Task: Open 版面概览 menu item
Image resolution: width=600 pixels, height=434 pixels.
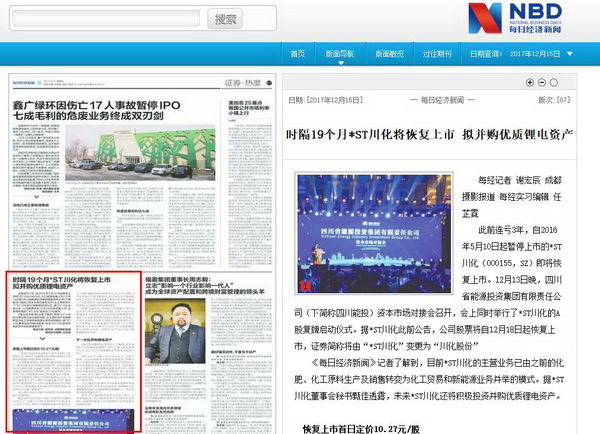Action: point(390,54)
